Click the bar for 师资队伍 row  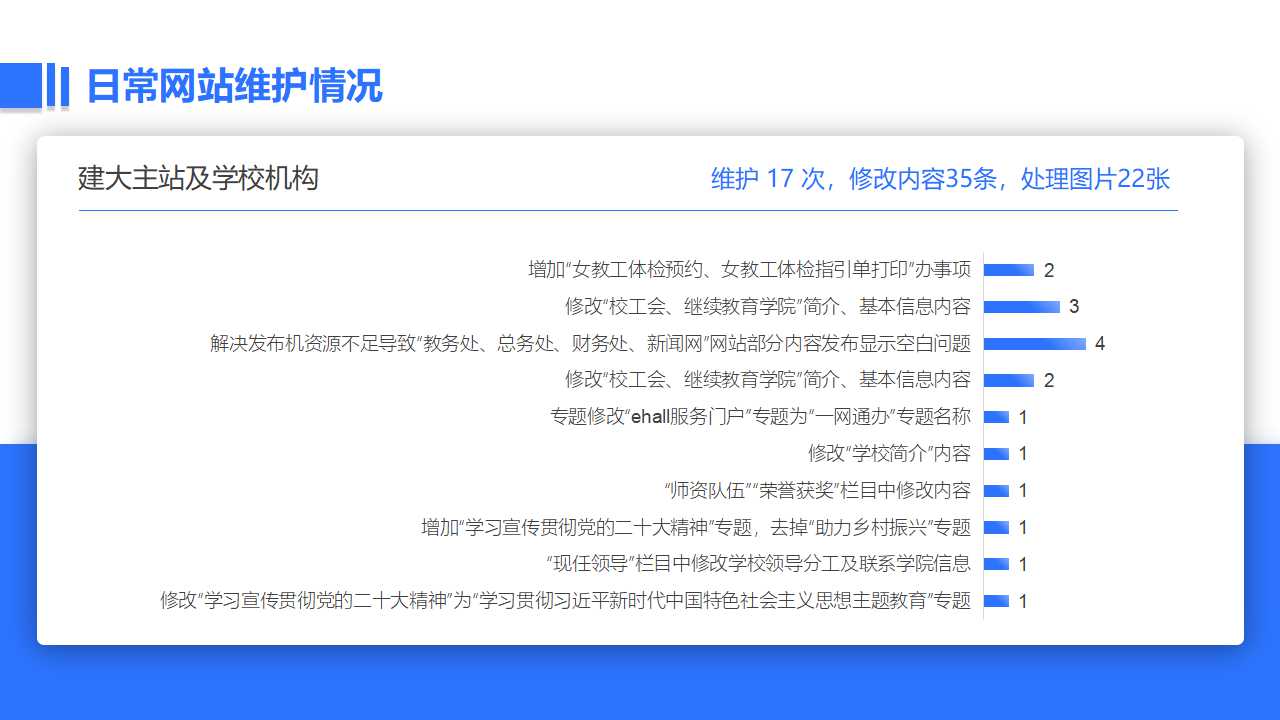(x=996, y=491)
